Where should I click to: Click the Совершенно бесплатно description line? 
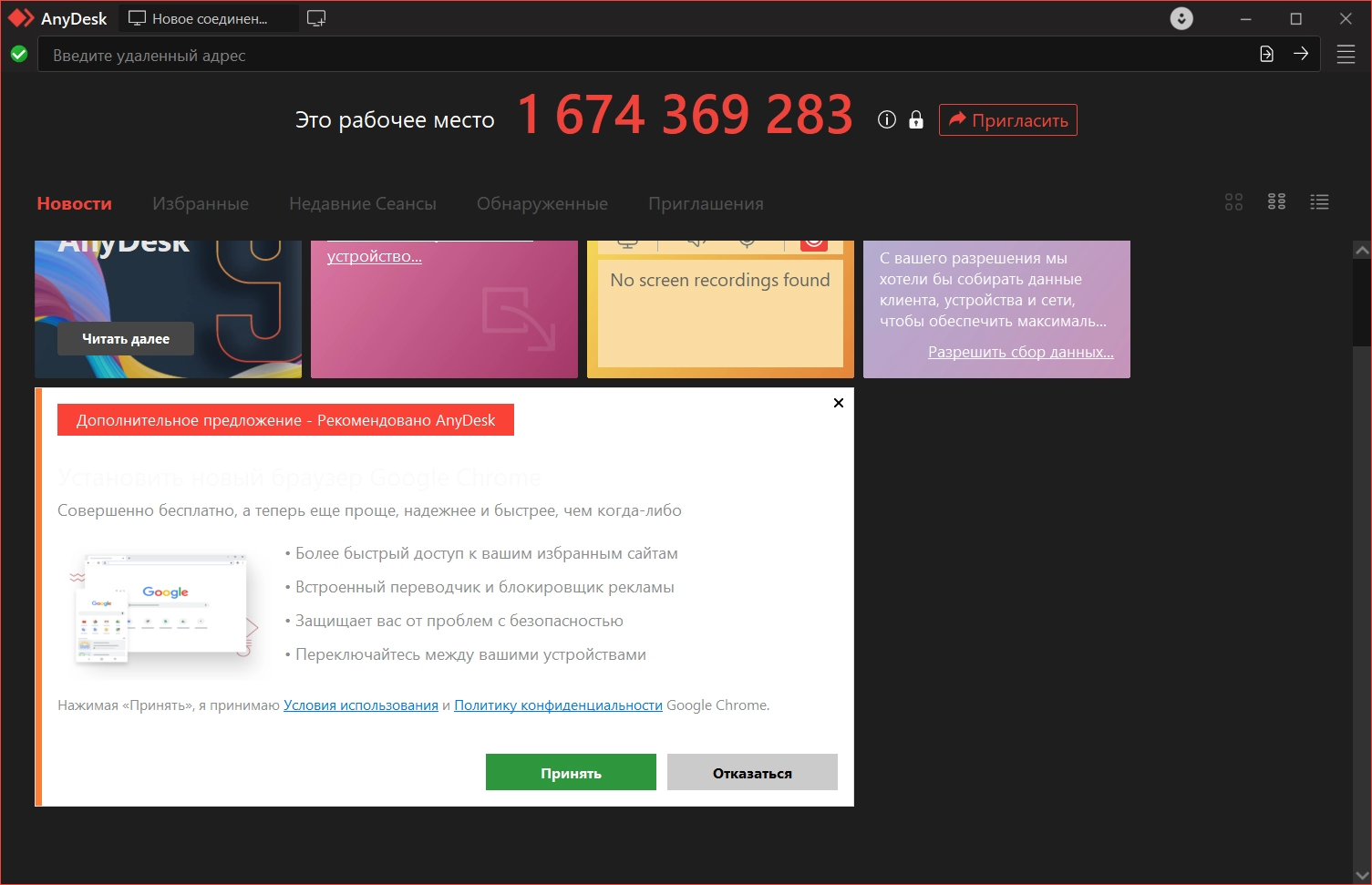point(369,510)
